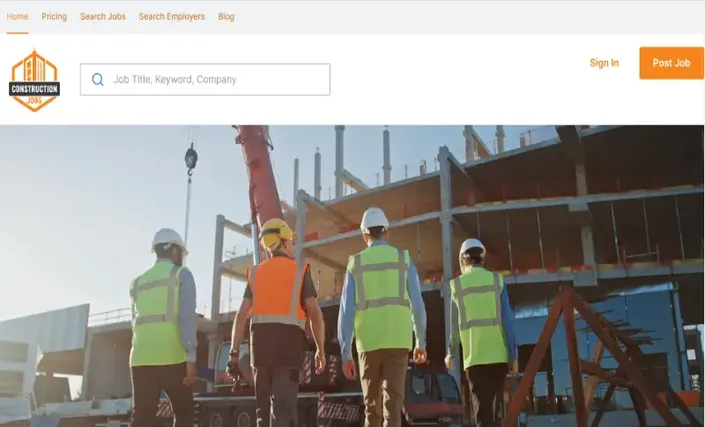Focus the Job Title, Keyword, Company field

(x=205, y=80)
